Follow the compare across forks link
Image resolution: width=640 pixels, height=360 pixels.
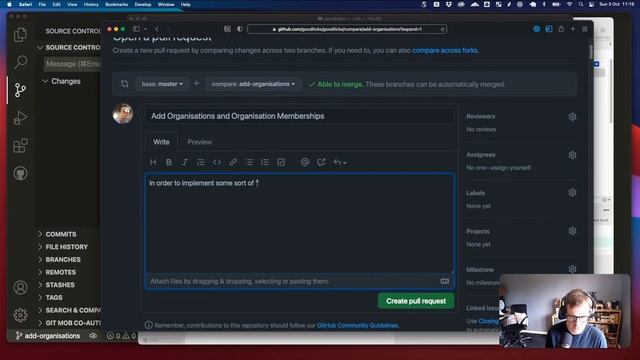(445, 51)
